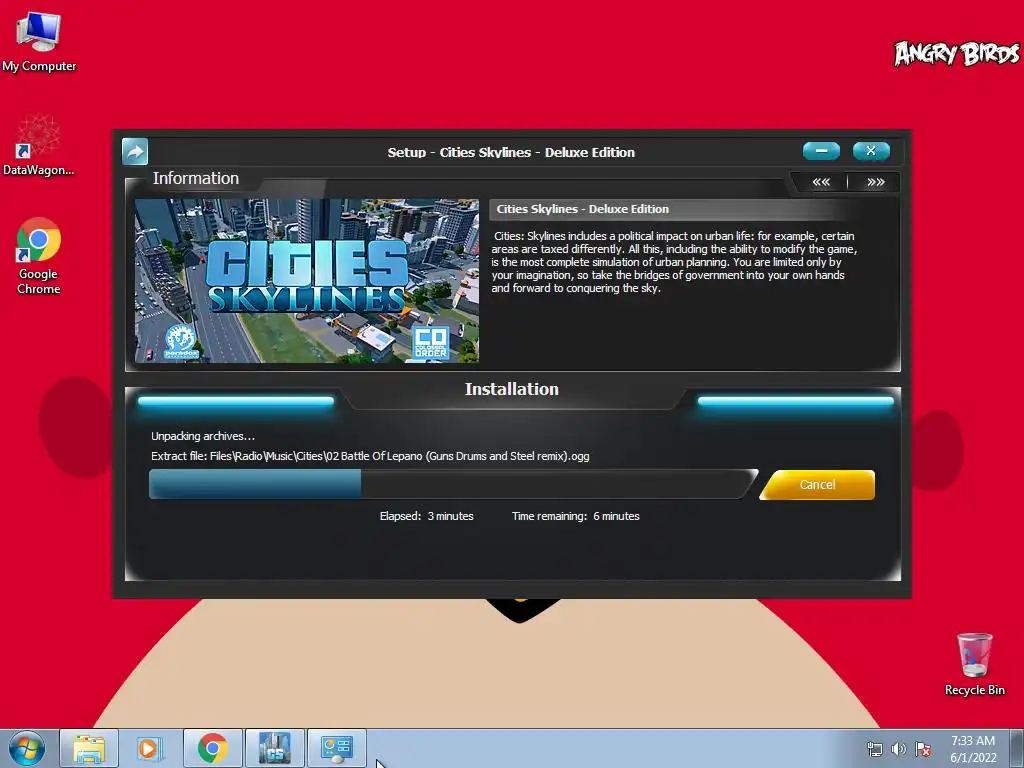1024x768 pixels.
Task: Click the installation progress bar
Action: tap(452, 485)
